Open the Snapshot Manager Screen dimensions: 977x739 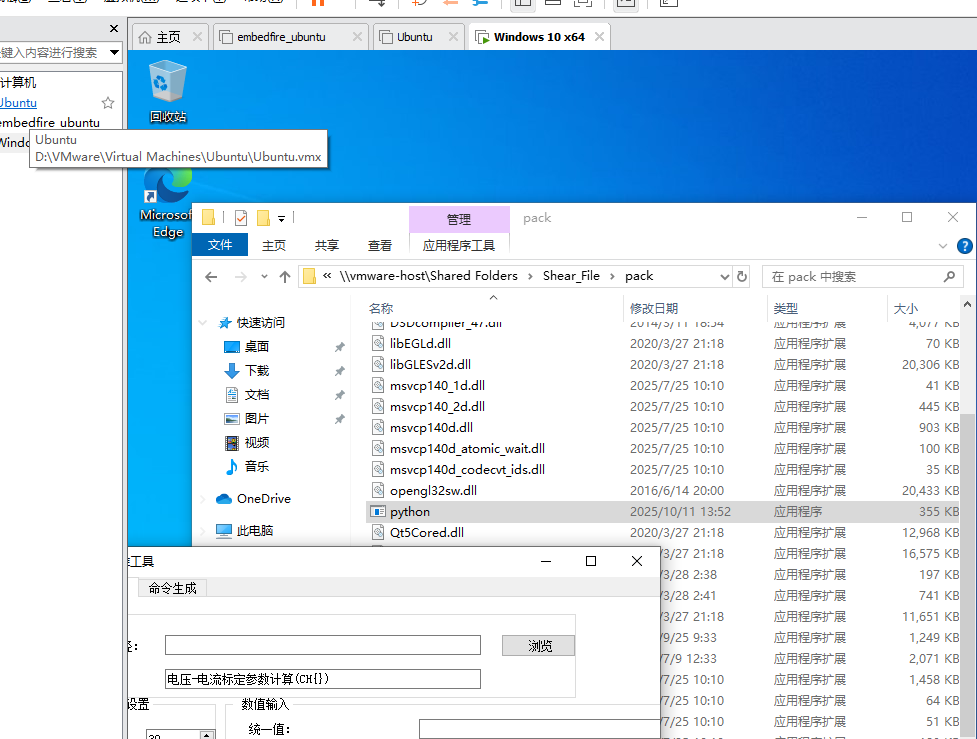coord(480,7)
